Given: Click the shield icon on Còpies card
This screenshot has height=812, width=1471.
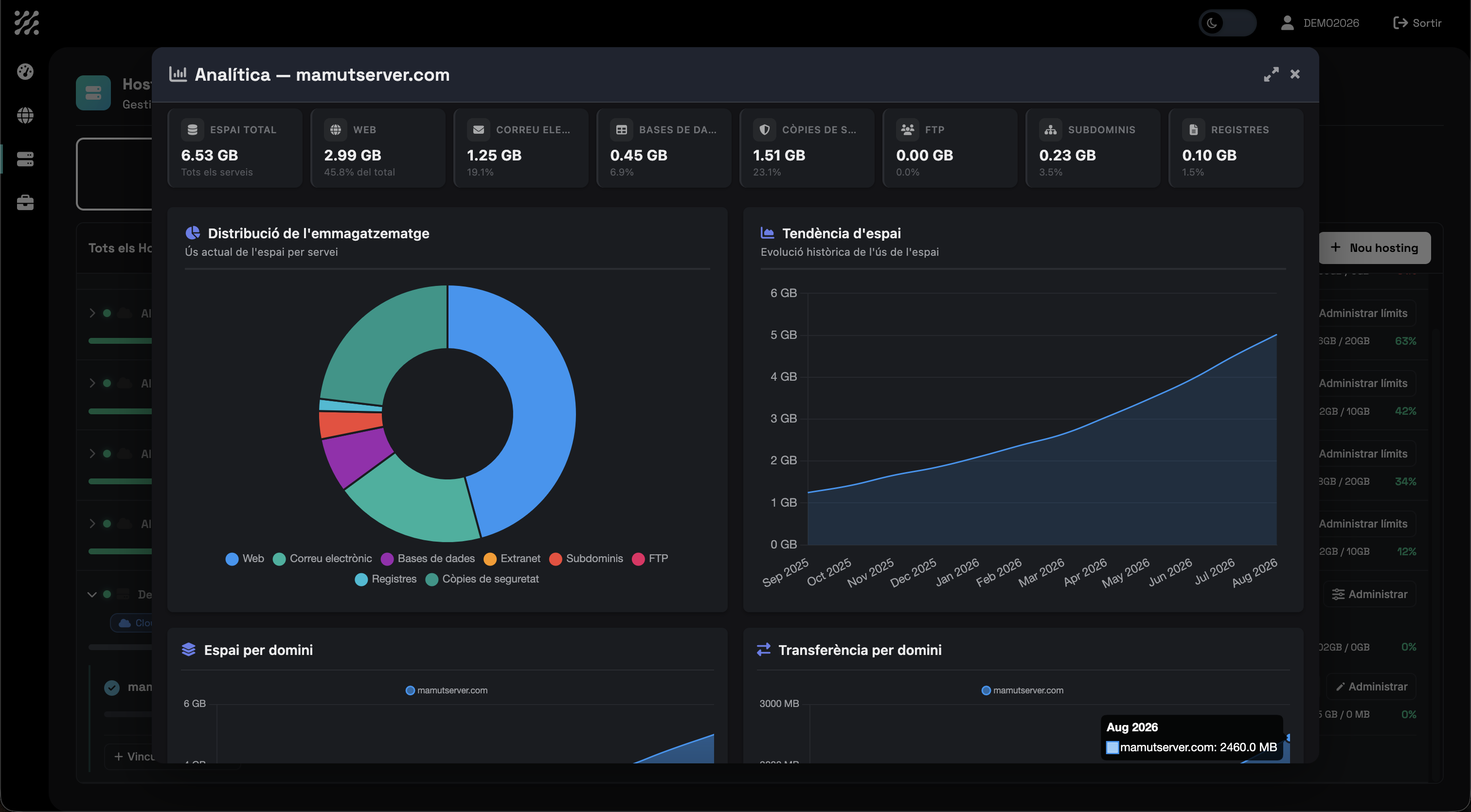Looking at the screenshot, I should 765,129.
